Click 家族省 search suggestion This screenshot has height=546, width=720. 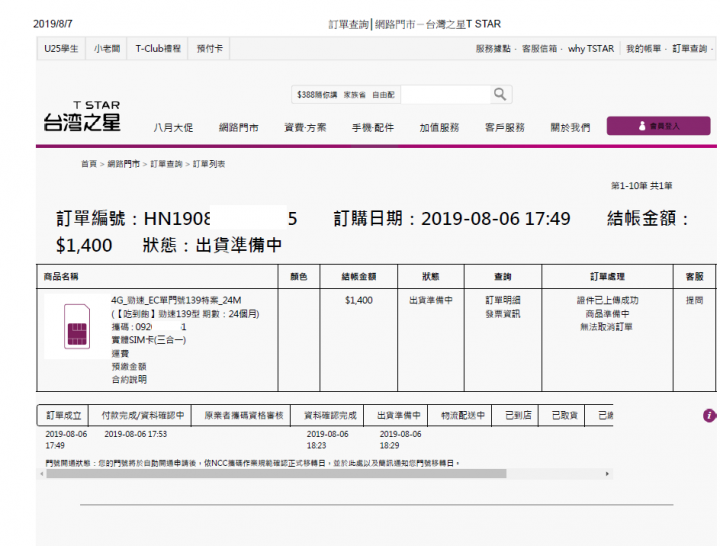click(x=354, y=95)
